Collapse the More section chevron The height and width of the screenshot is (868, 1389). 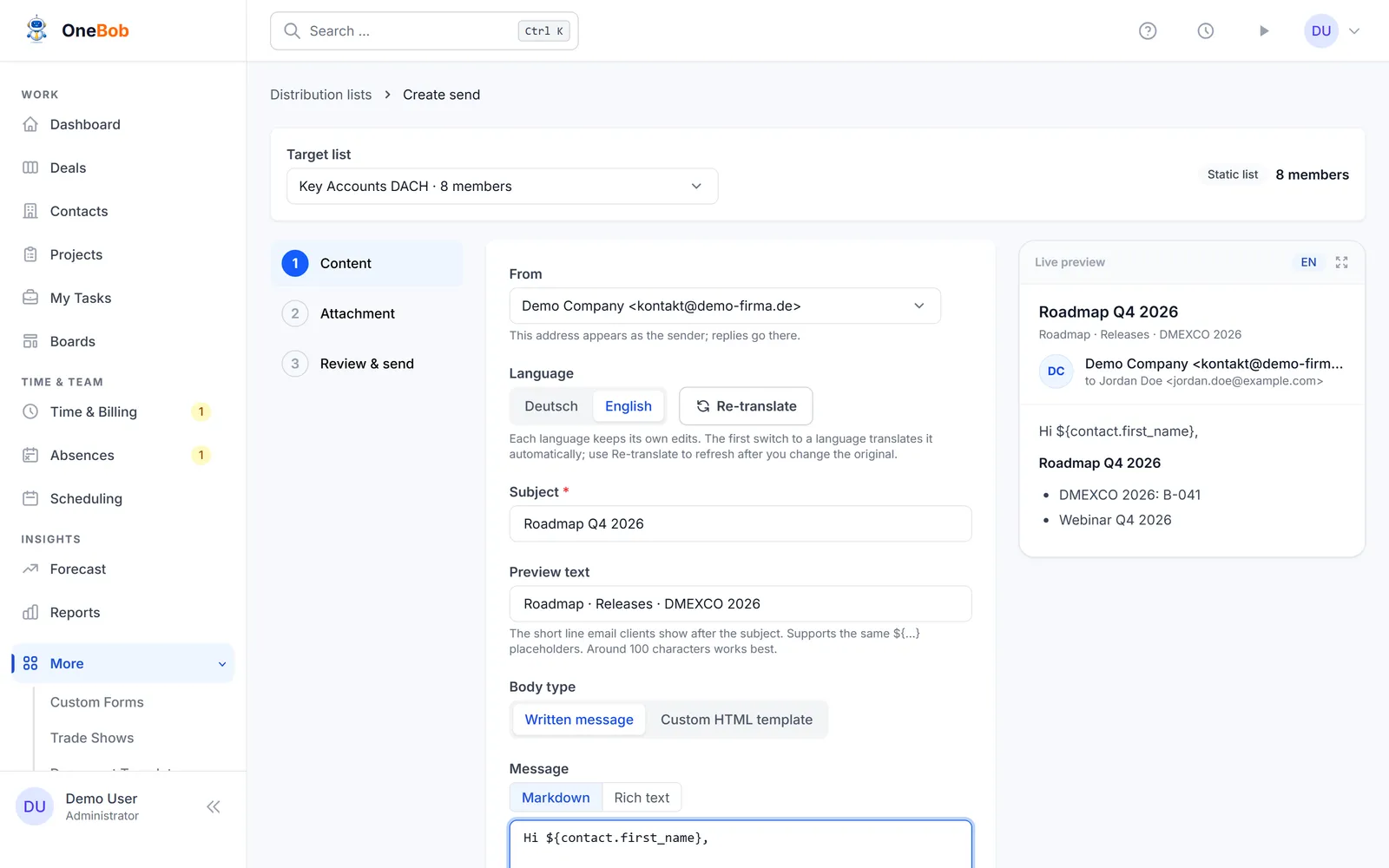tap(222, 664)
